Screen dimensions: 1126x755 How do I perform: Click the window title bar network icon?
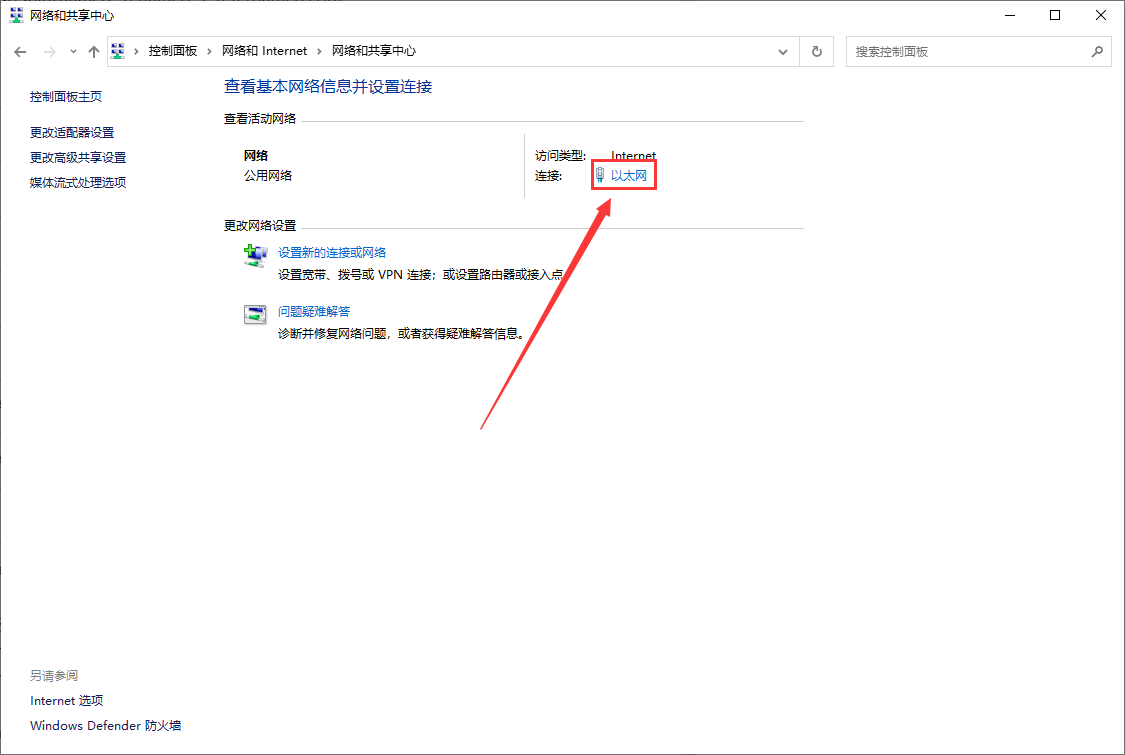(x=16, y=15)
